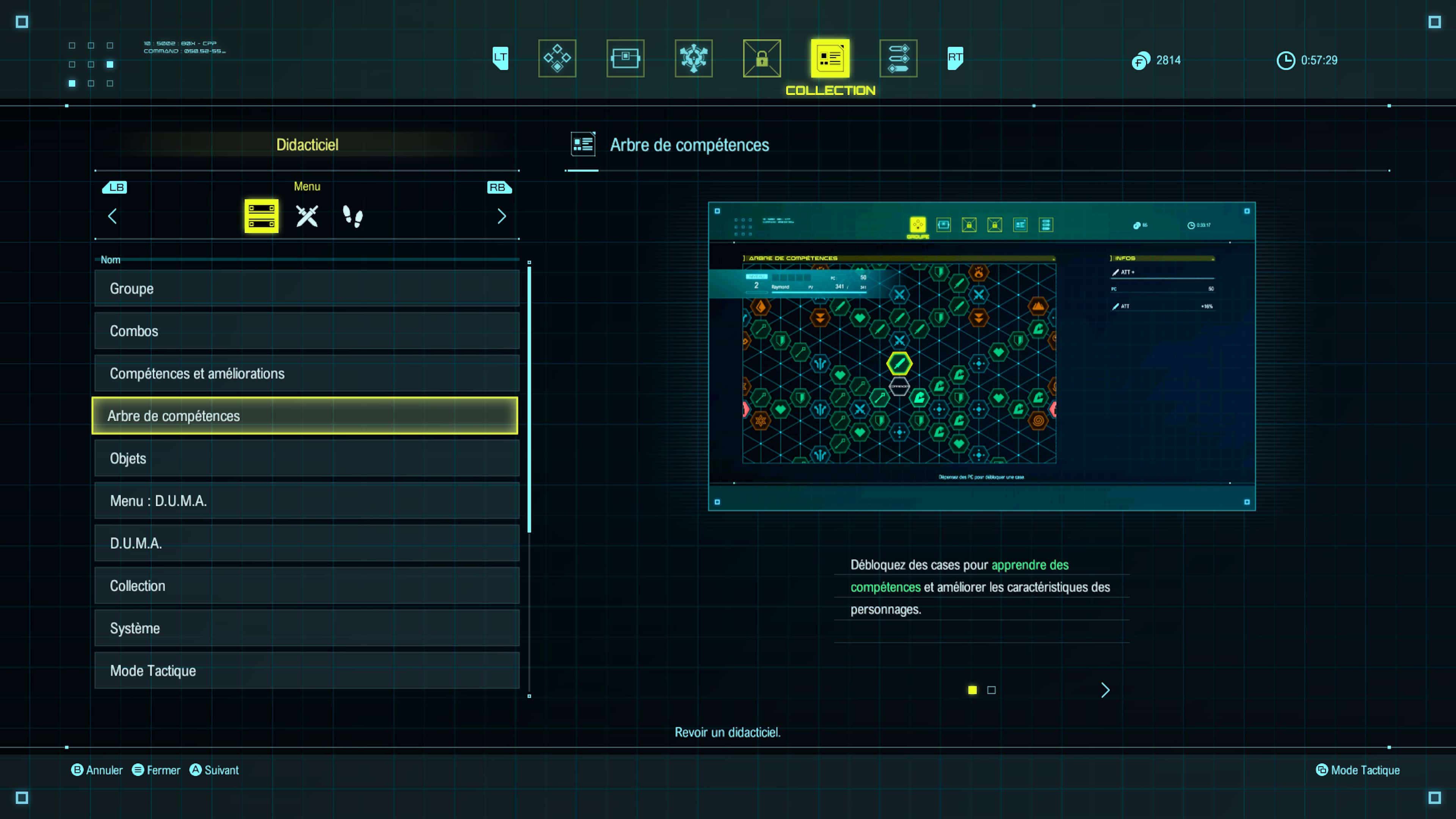Image resolution: width=1456 pixels, height=819 pixels.
Task: Select the highlighted Collection tab icon
Action: [830, 58]
